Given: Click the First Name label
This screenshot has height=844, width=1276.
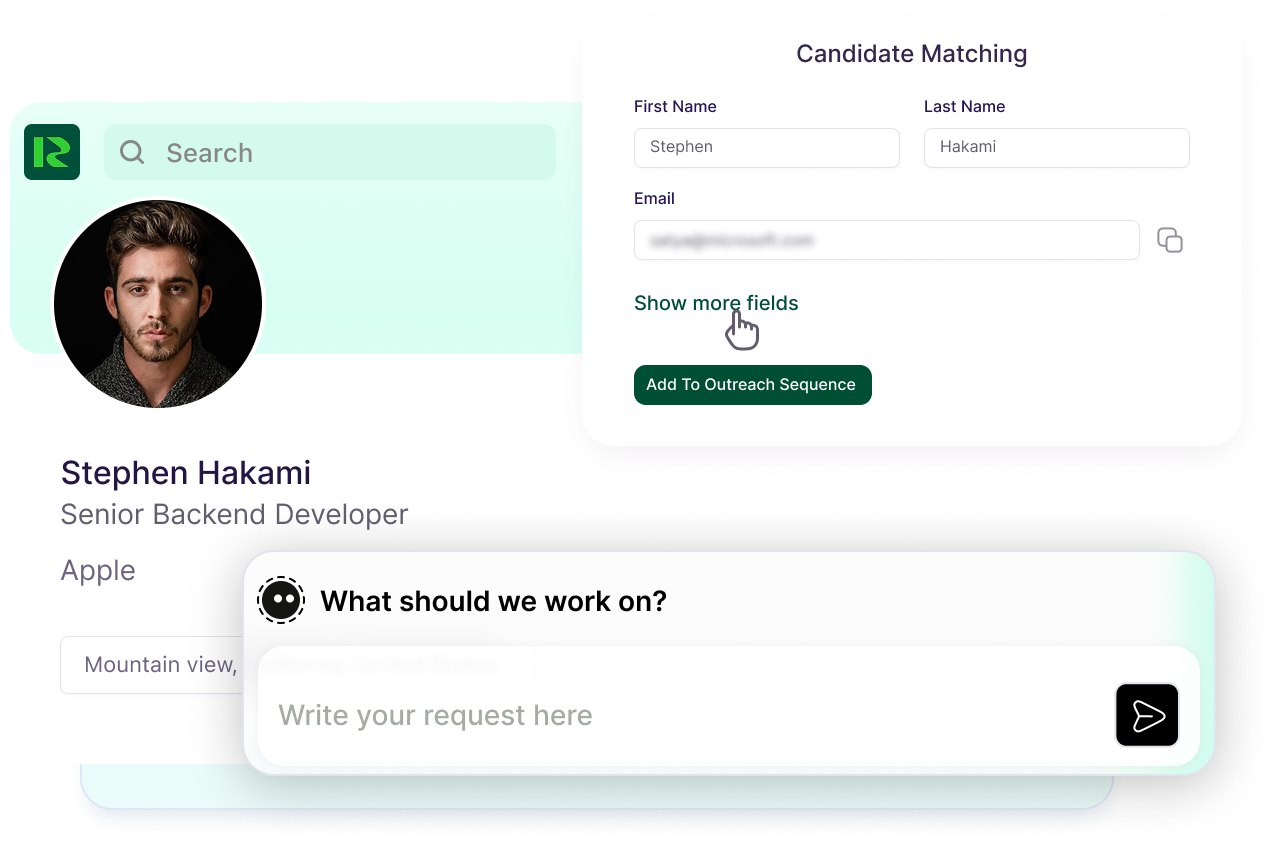Looking at the screenshot, I should [675, 107].
